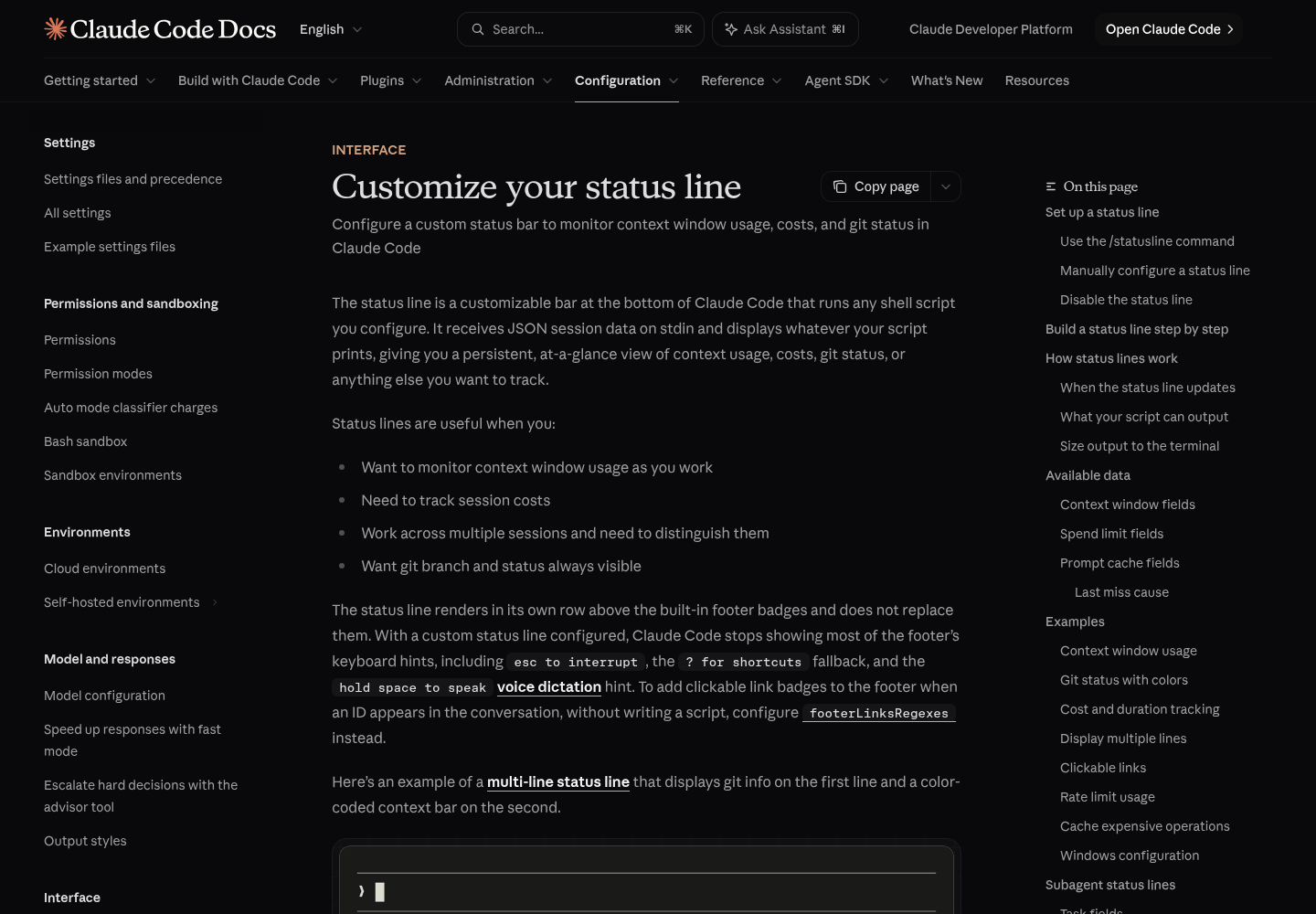Screen dimensions: 1316x914
Task: Click the terminal example prompt cursor
Action: pos(380,891)
